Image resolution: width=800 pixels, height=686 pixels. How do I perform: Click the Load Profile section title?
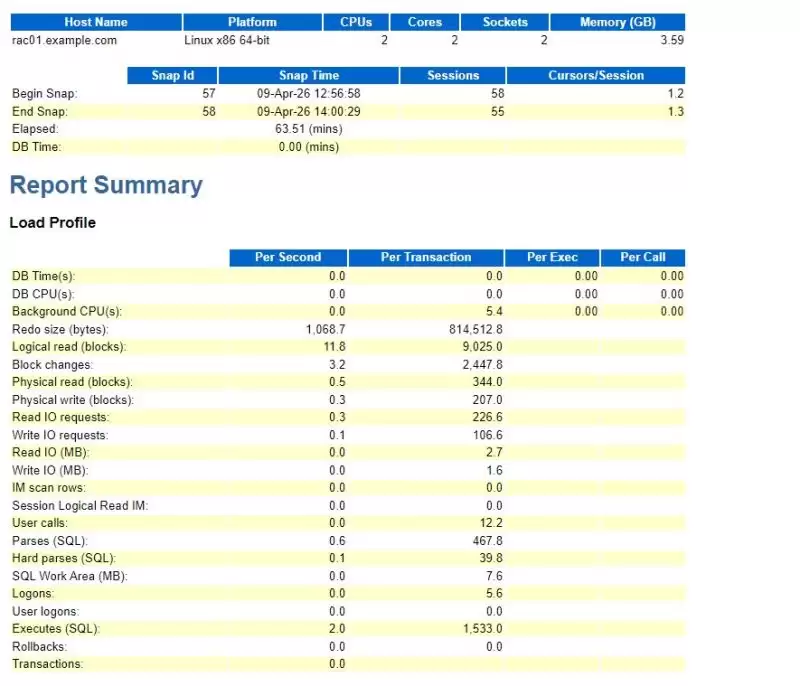point(53,223)
